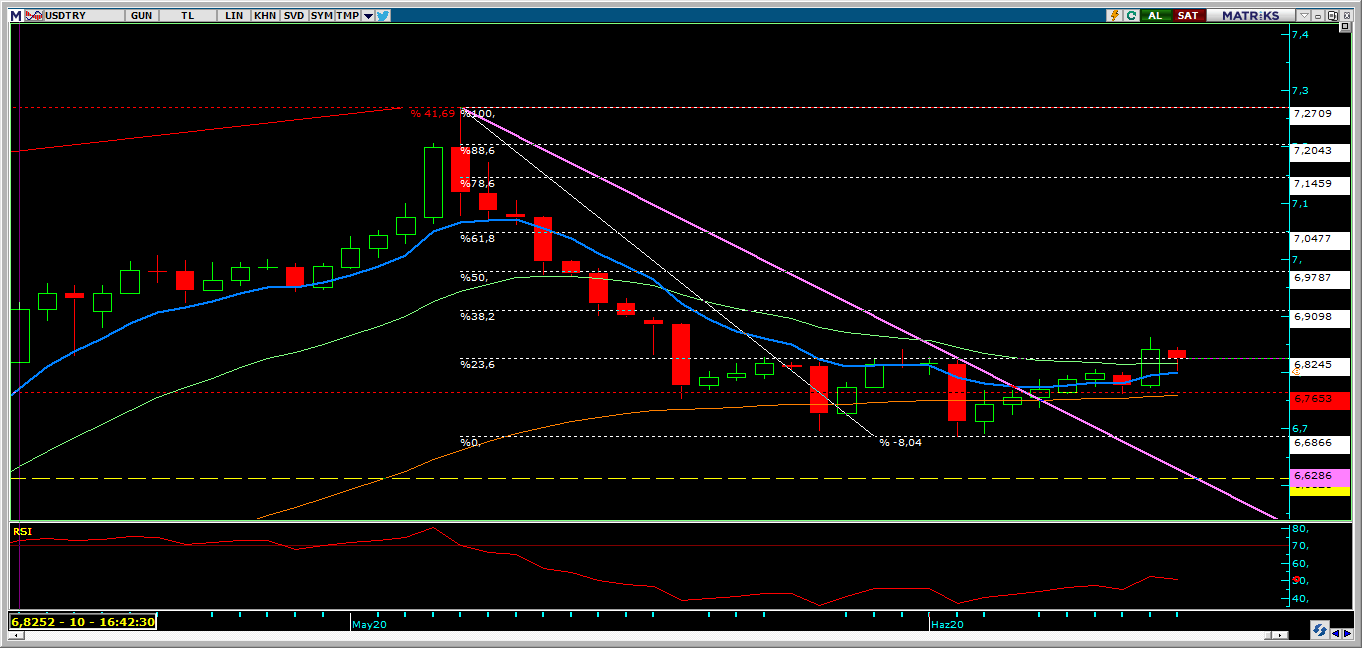
Task: Open the SVD toolbar option
Action: [293, 16]
